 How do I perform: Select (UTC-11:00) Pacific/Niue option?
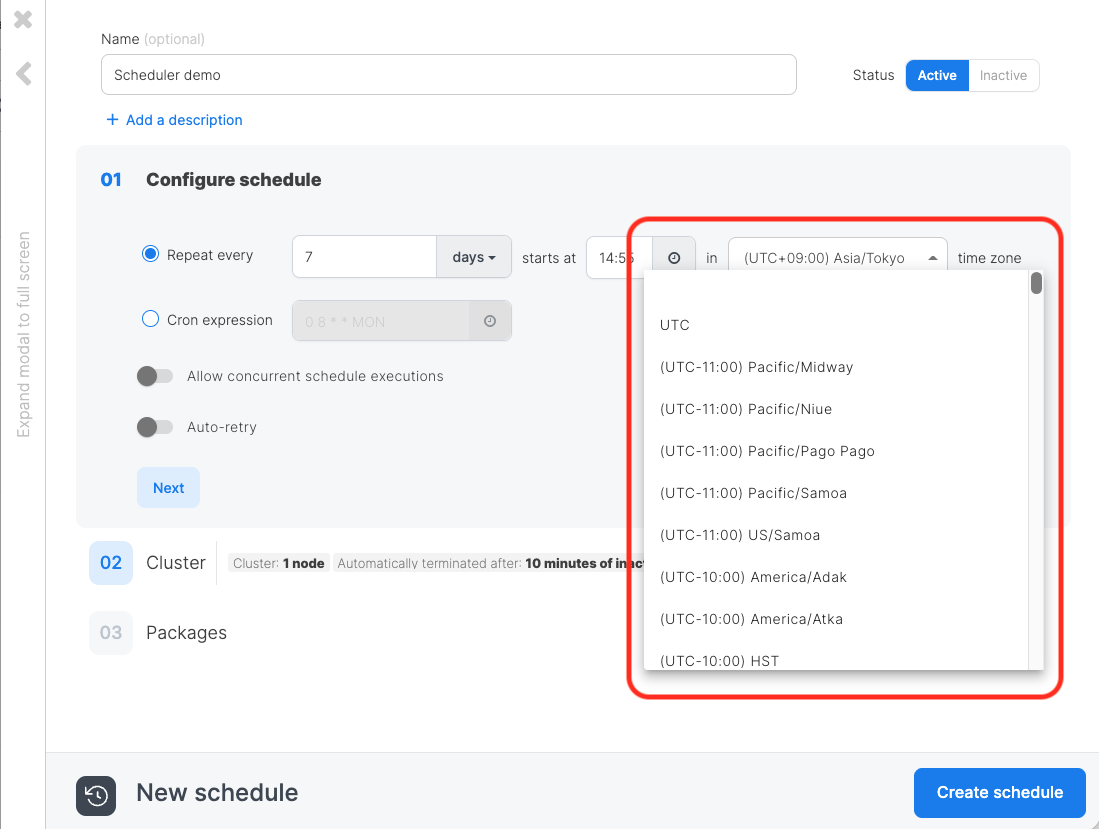click(x=836, y=409)
